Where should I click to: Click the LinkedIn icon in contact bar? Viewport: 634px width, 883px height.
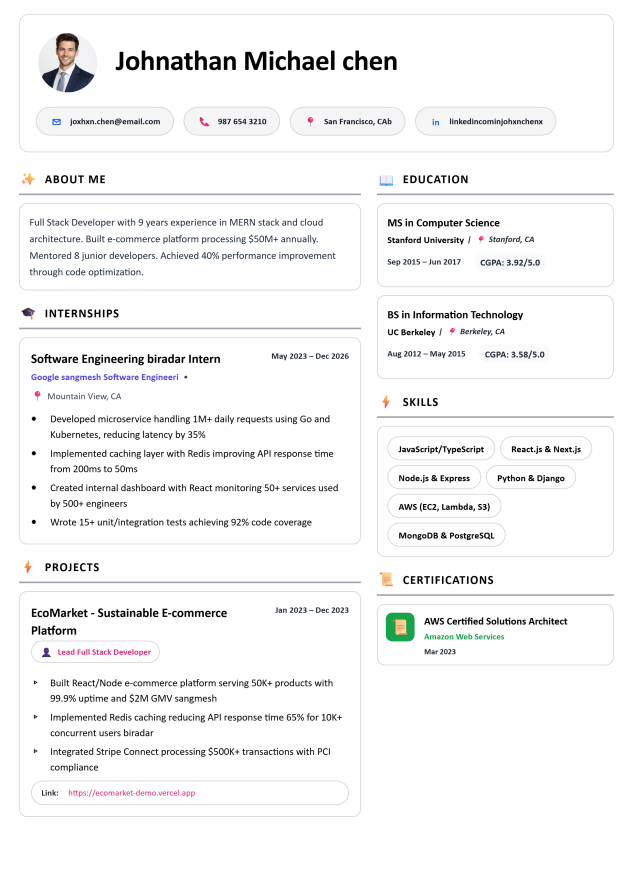coord(435,122)
